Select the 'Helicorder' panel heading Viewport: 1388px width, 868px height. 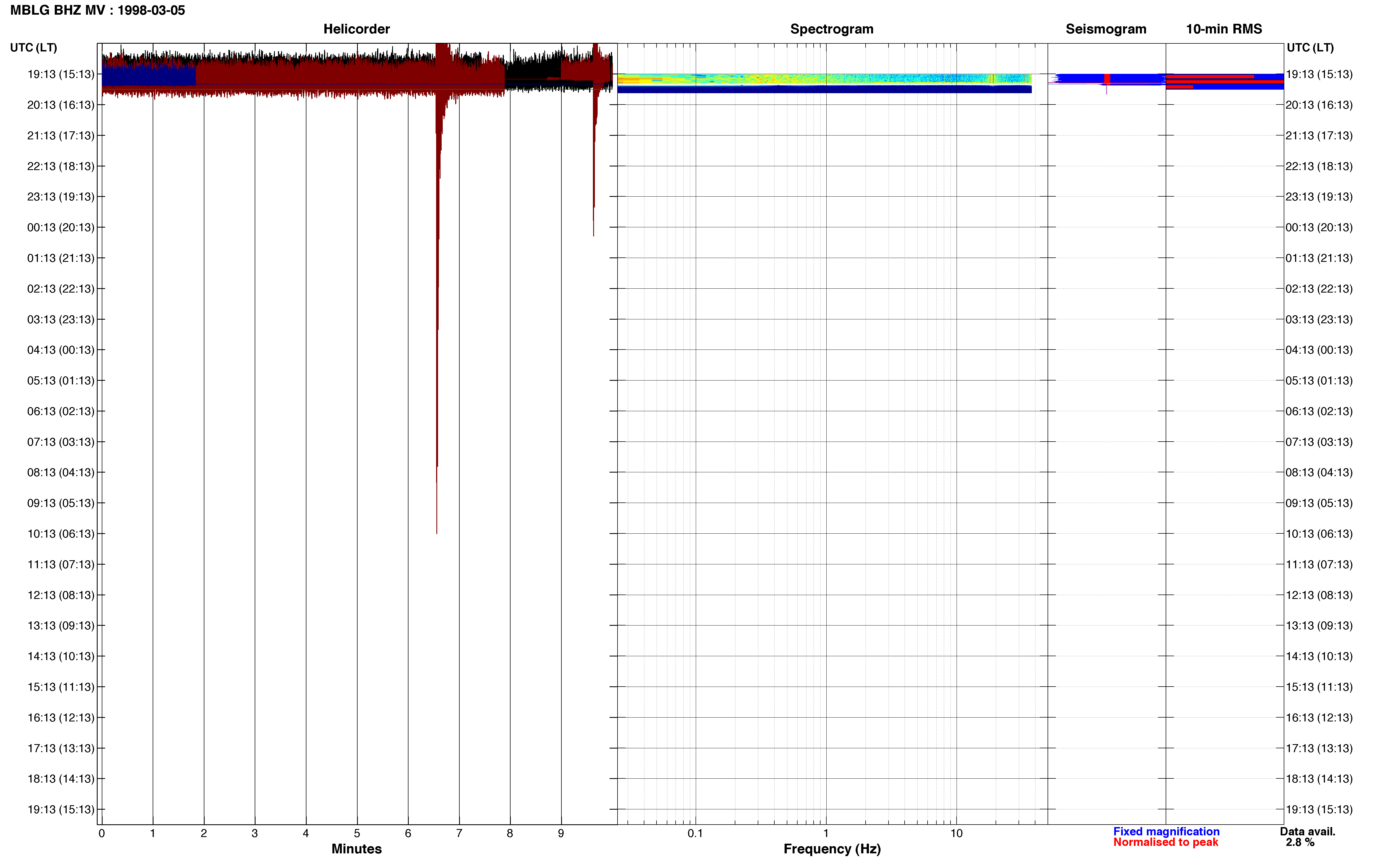(x=356, y=29)
